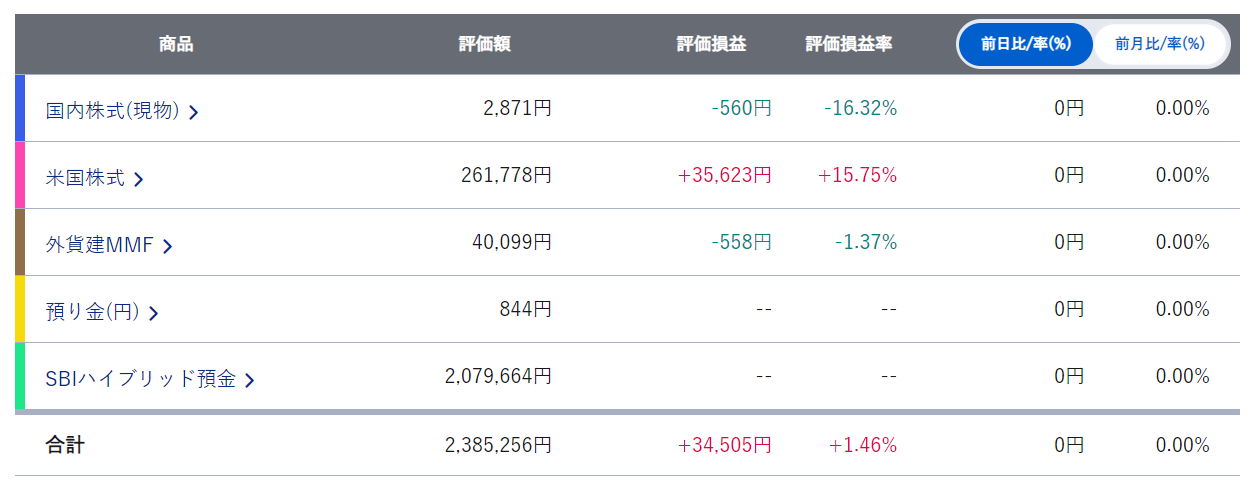
Task: Click the pink color bar for 米国株式
Action: [x=20, y=175]
